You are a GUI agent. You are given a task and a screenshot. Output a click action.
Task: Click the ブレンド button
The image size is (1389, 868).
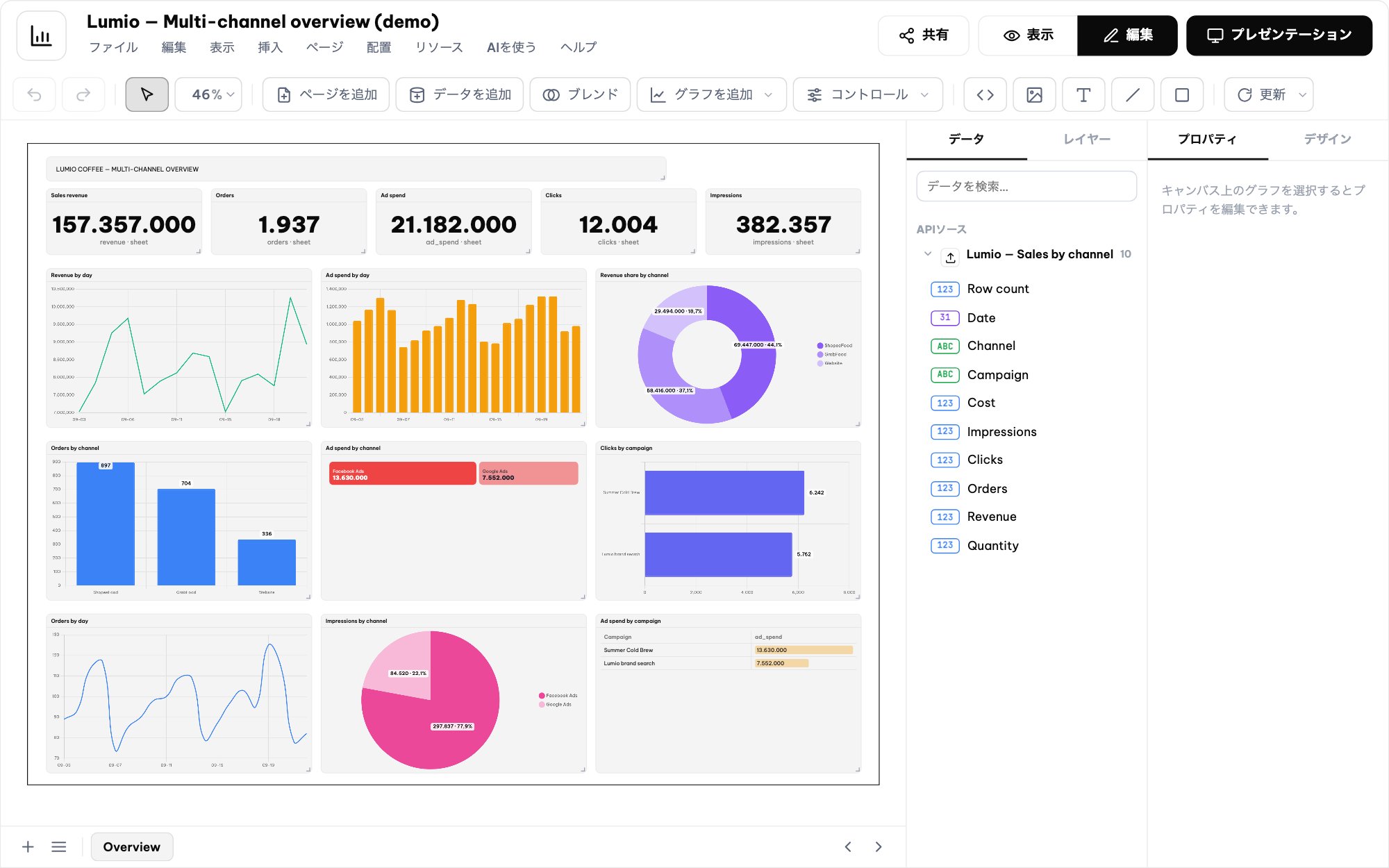pyautogui.click(x=580, y=94)
